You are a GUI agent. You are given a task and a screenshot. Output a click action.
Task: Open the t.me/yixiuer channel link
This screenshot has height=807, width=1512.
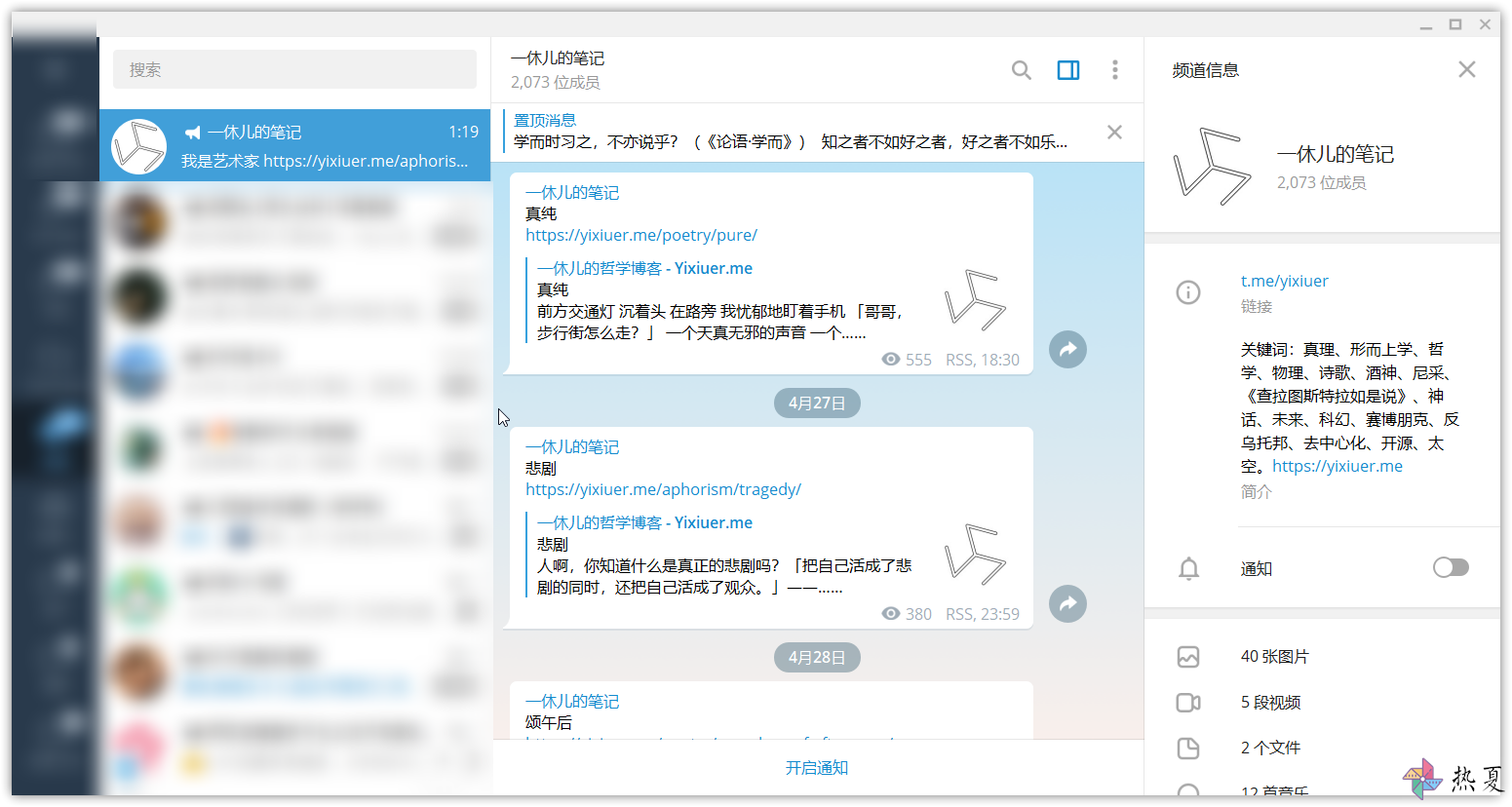coord(1284,281)
